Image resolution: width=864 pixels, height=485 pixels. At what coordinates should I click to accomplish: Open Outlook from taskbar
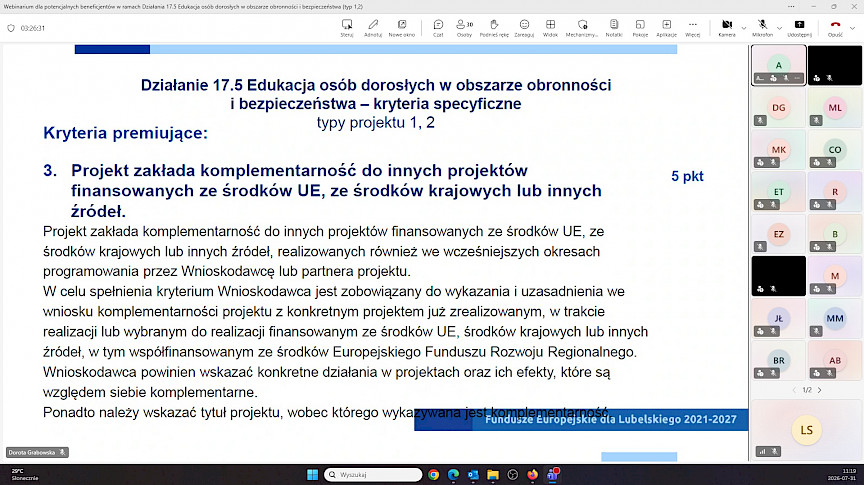tap(473, 475)
